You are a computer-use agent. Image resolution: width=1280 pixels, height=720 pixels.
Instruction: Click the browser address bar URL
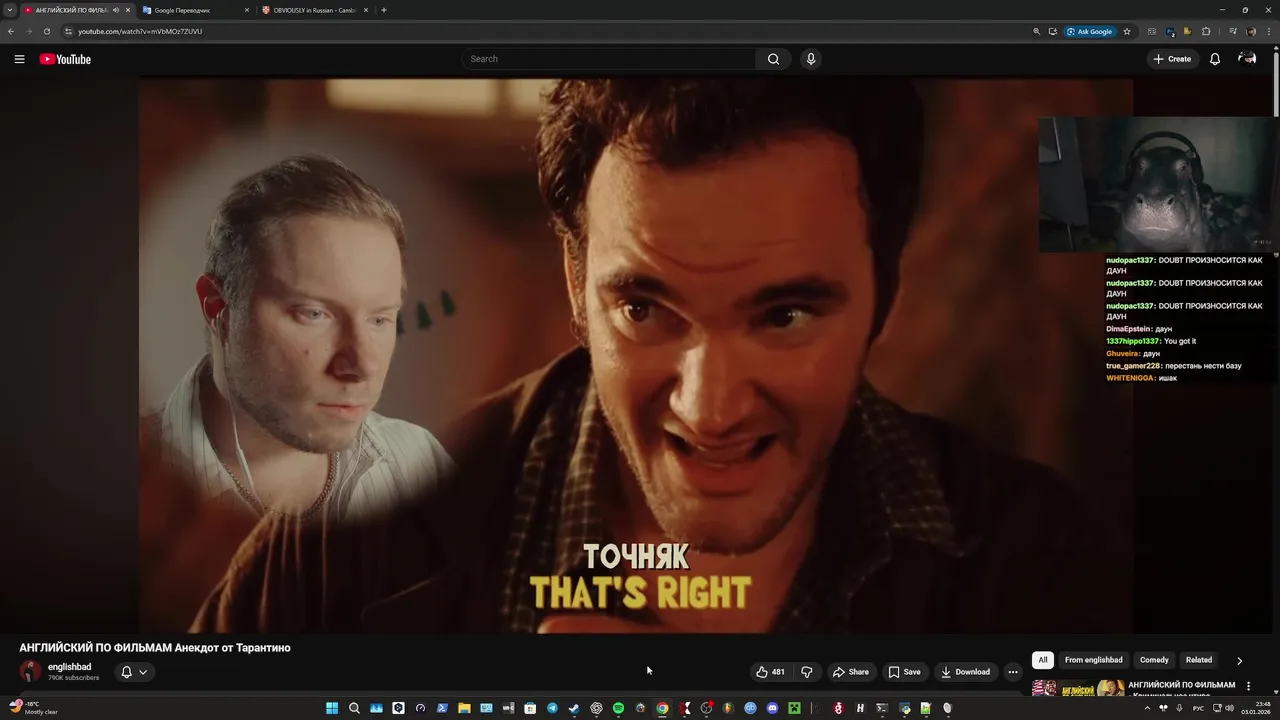[x=140, y=31]
